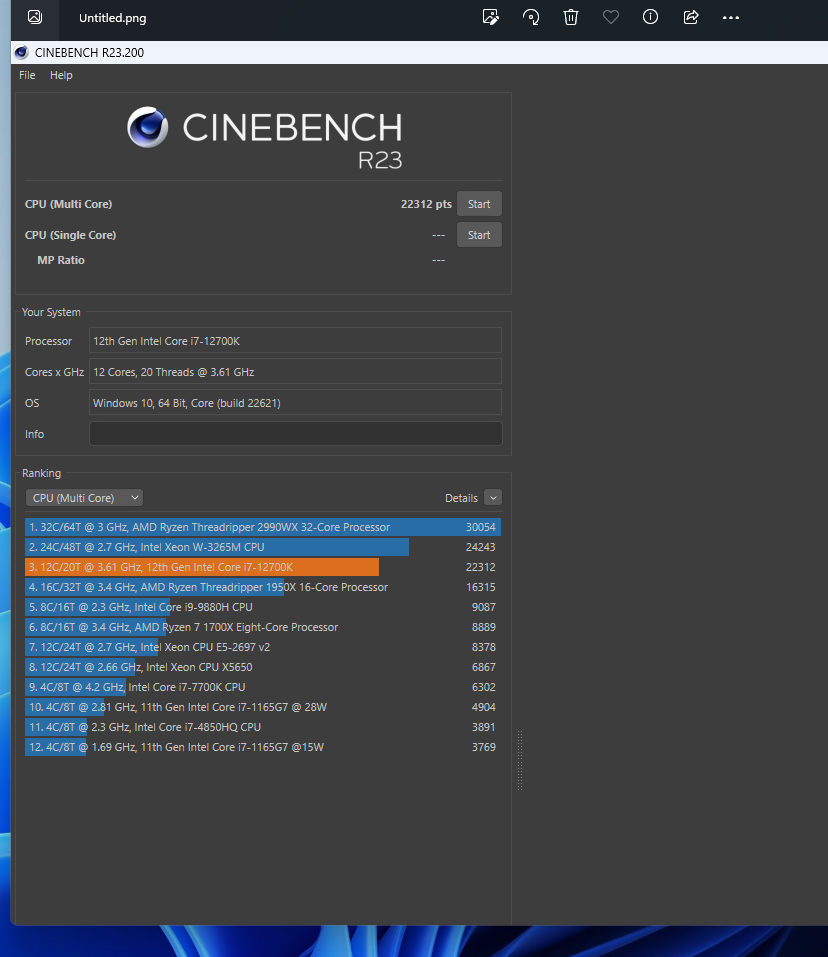
Task: Select ranking row Ryzen 7 1700X
Action: [x=263, y=627]
